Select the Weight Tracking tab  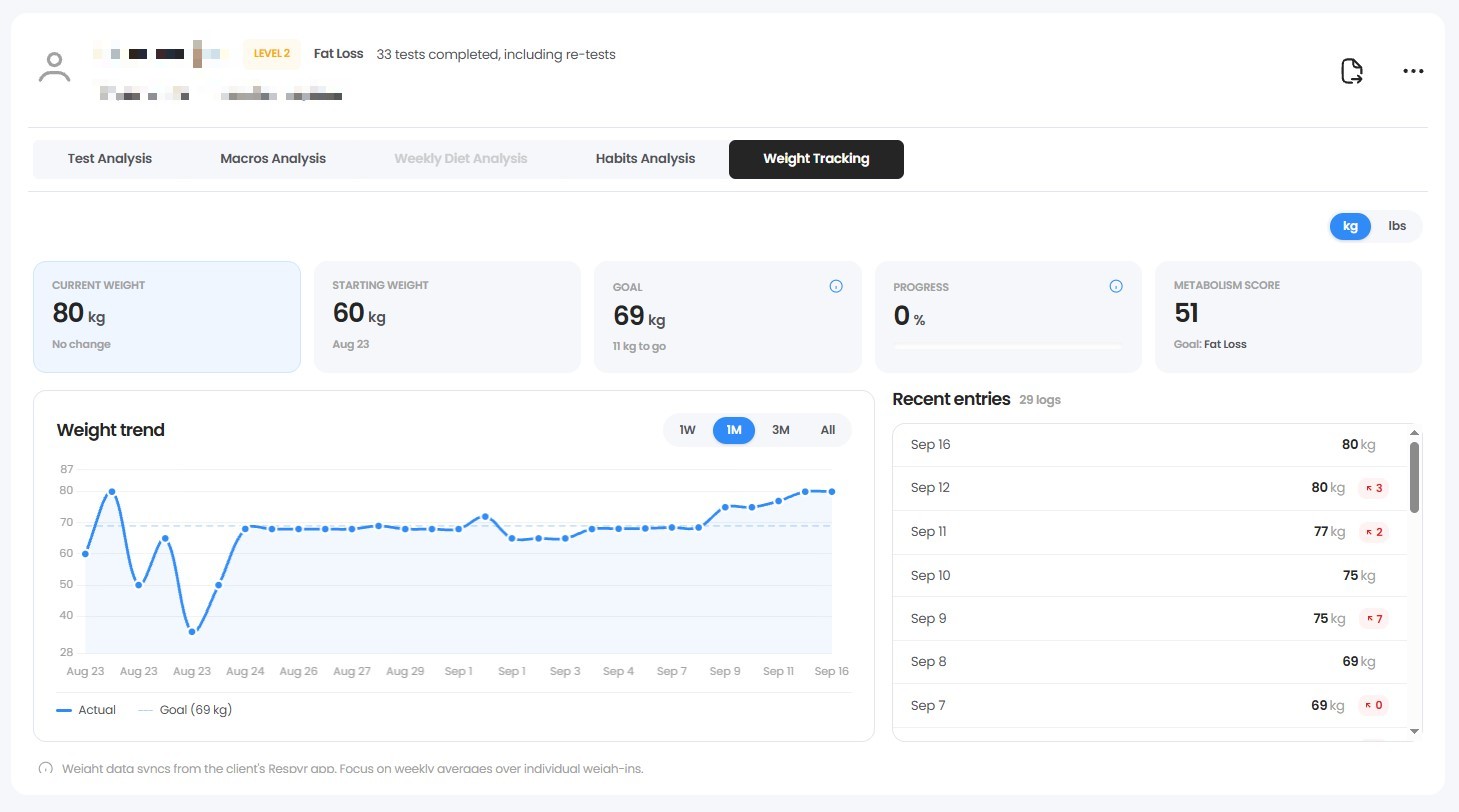[816, 159]
